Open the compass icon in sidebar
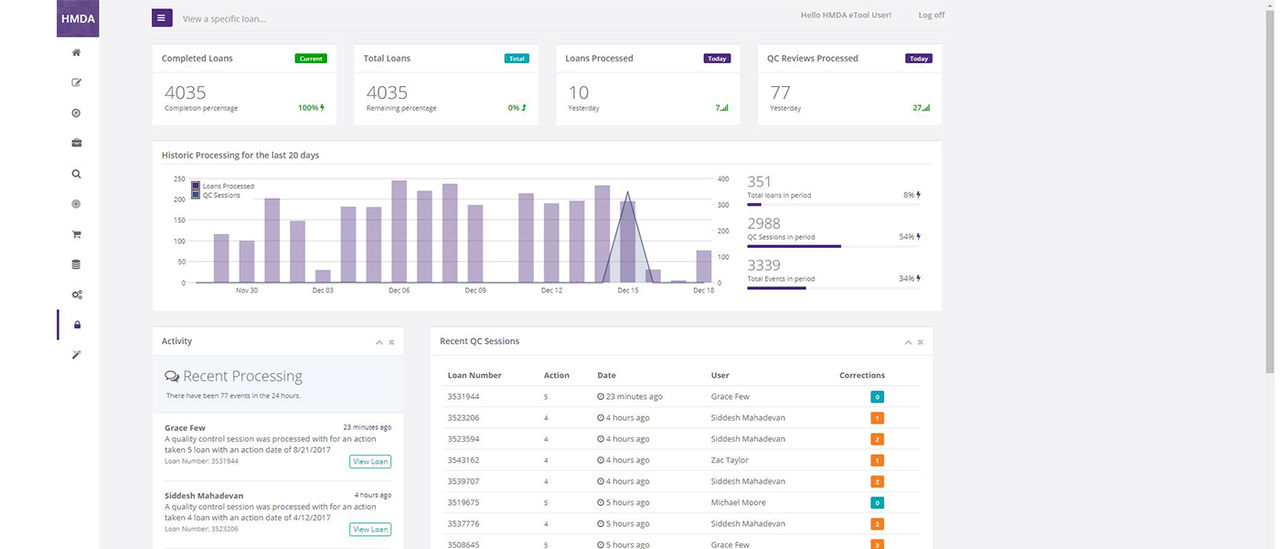The image size is (1280, 549). point(77,113)
